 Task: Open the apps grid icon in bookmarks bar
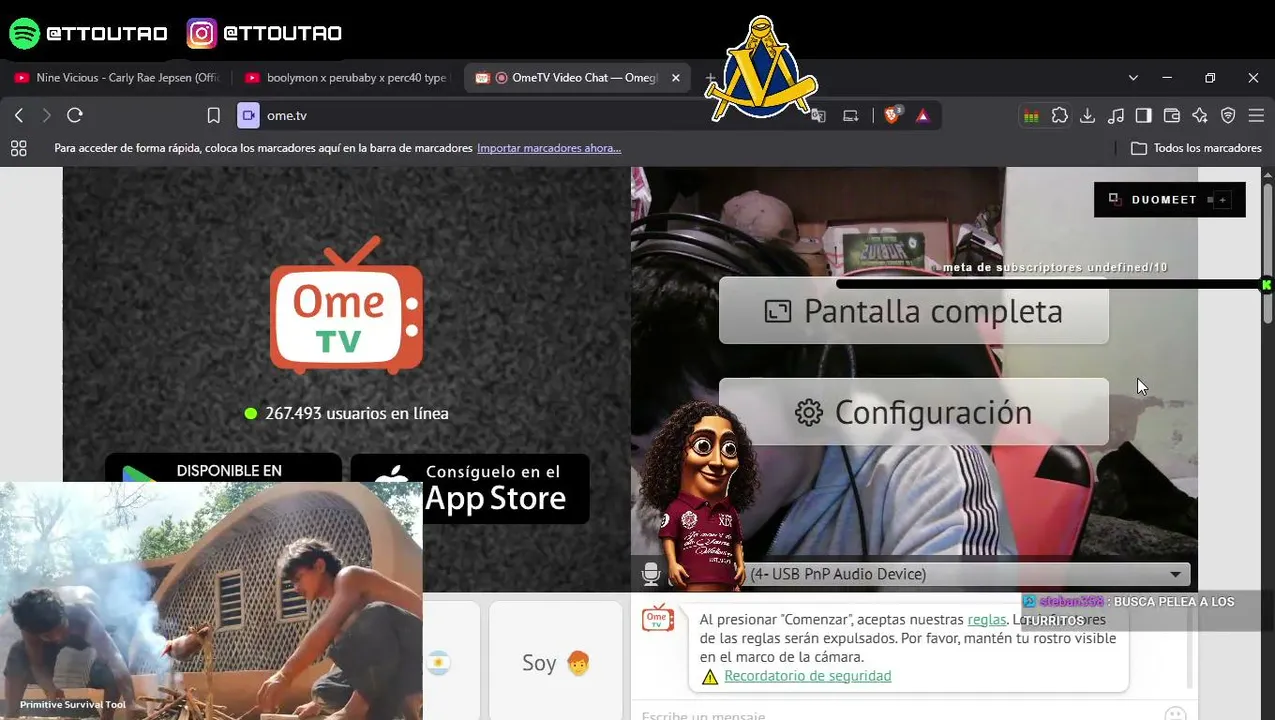[x=18, y=148]
